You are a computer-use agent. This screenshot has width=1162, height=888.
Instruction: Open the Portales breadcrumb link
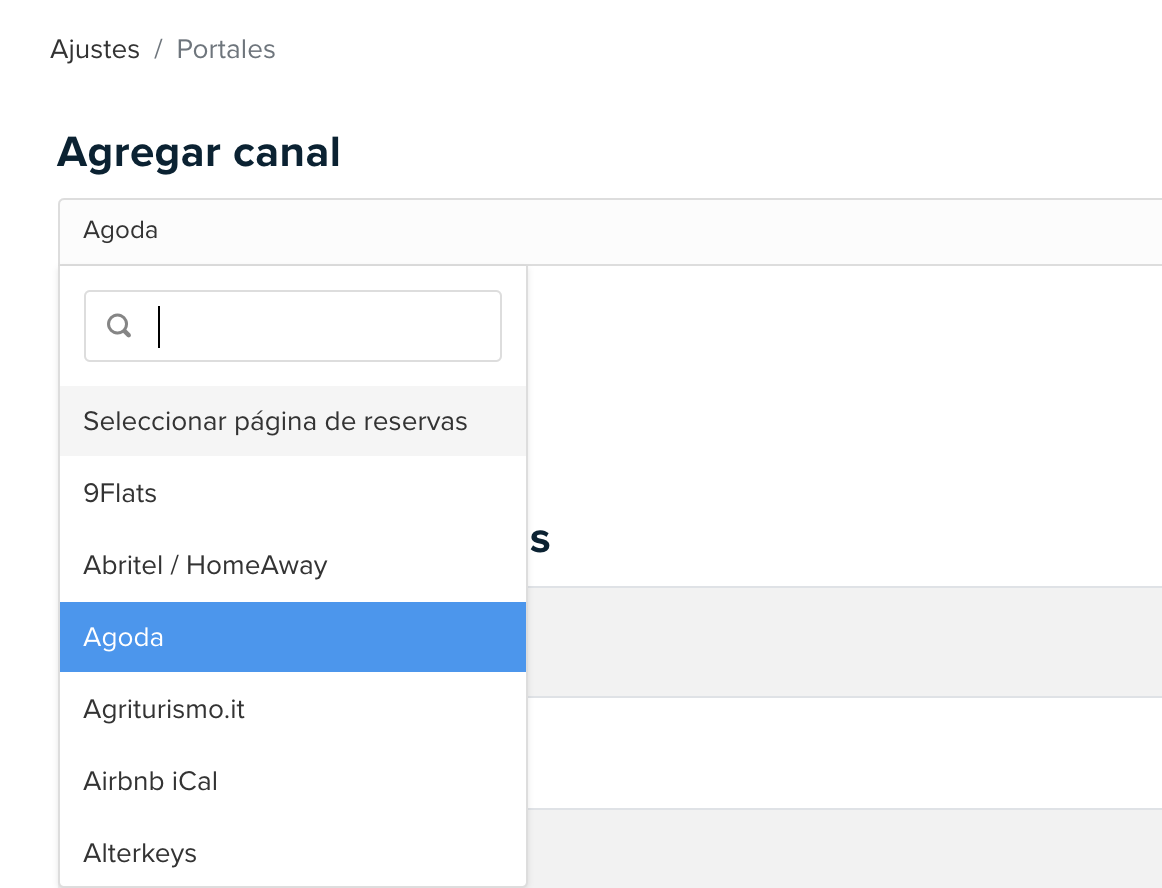click(226, 50)
